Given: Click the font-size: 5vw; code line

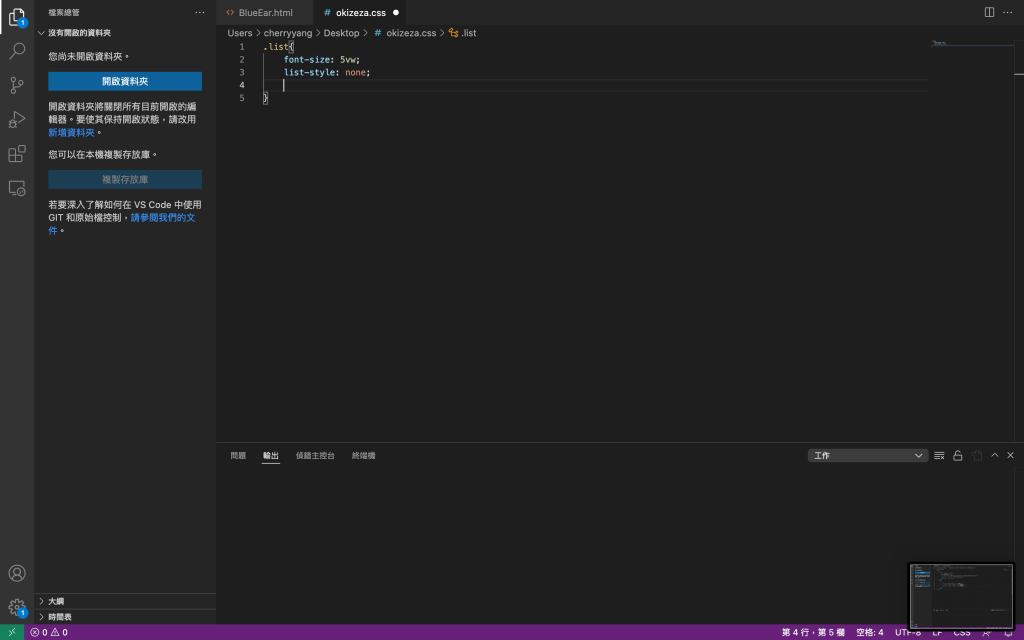Looking at the screenshot, I should point(321,59).
